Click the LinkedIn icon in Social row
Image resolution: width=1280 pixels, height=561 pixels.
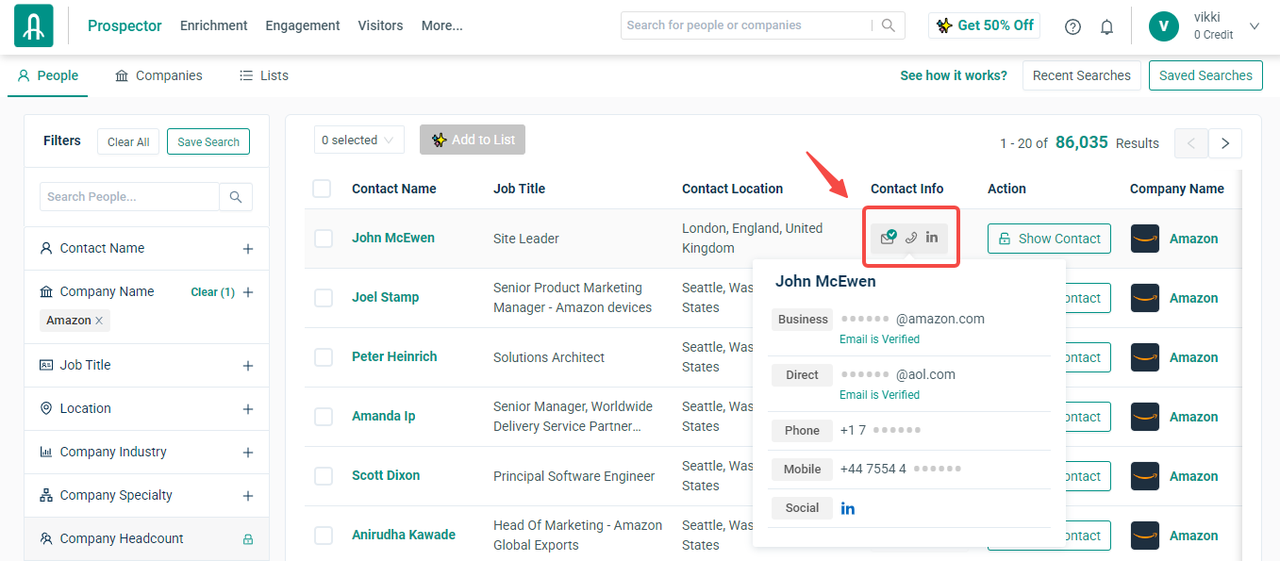point(847,508)
